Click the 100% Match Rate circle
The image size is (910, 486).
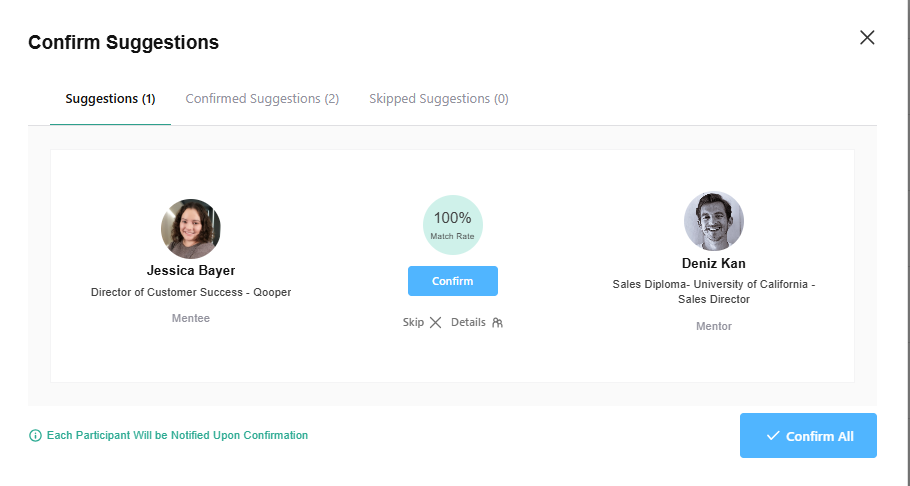[452, 224]
